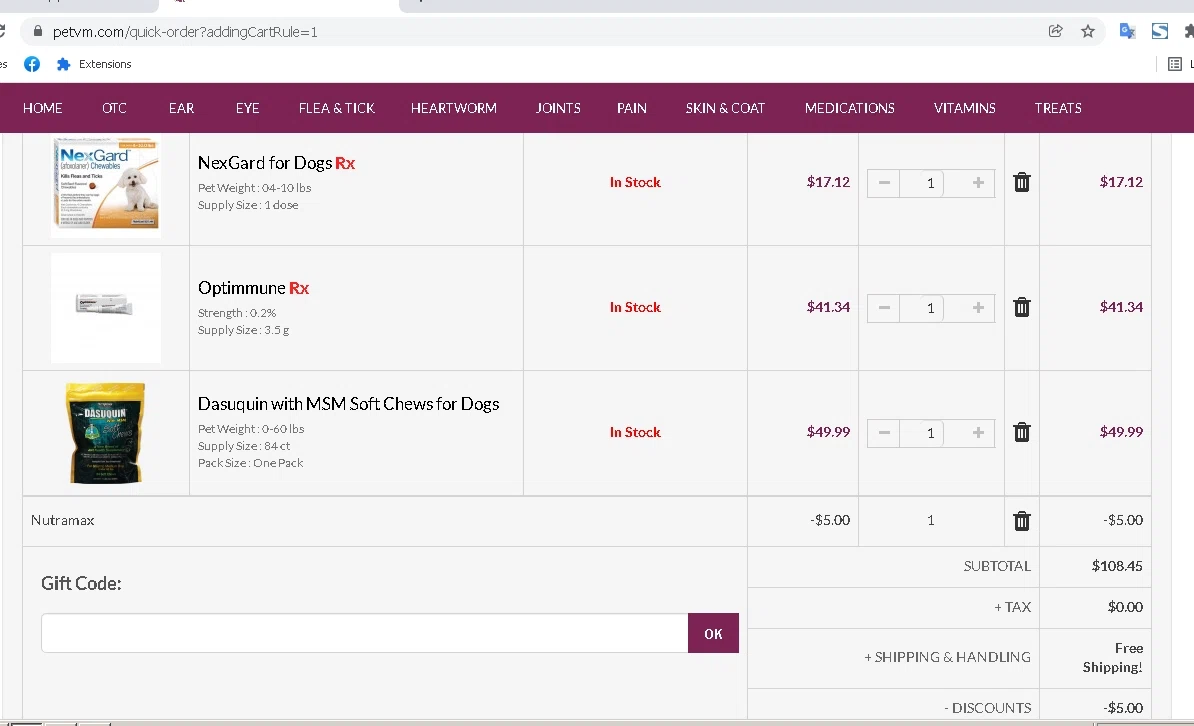This screenshot has width=1194, height=726.
Task: Delete NexGard for Dogs from cart
Action: (x=1022, y=182)
